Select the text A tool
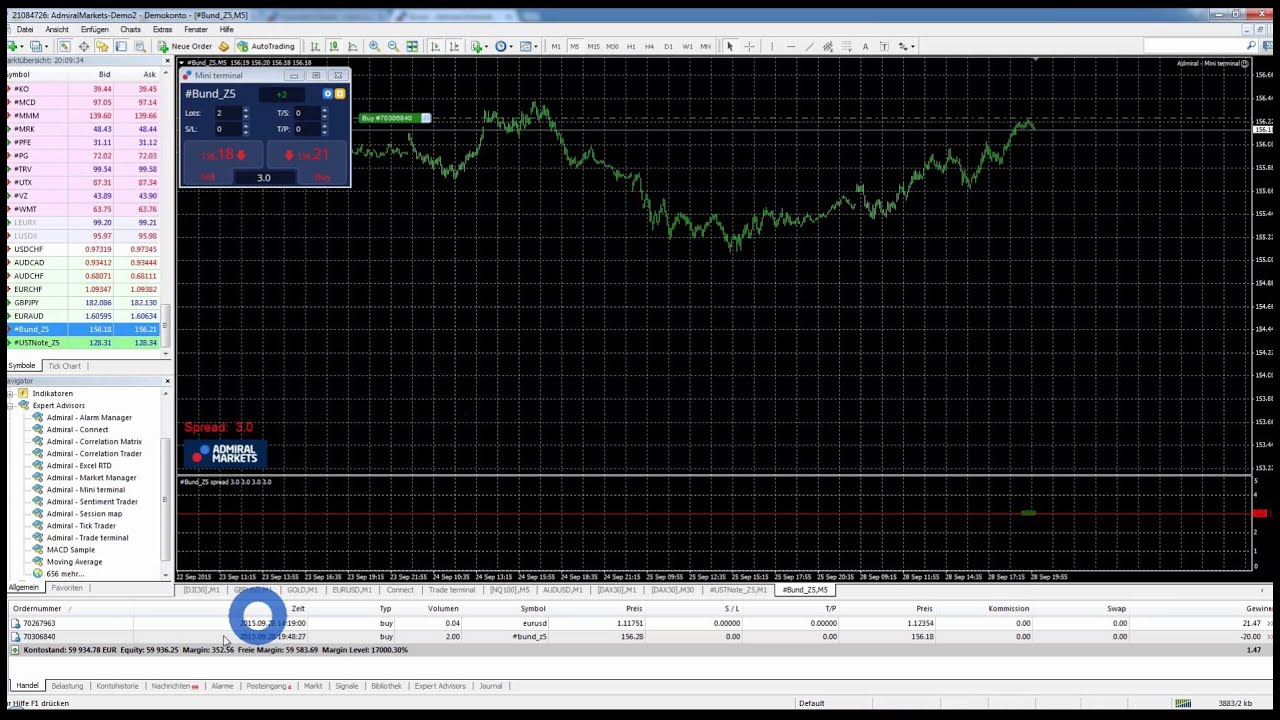Viewport: 1280px width, 720px height. [865, 46]
